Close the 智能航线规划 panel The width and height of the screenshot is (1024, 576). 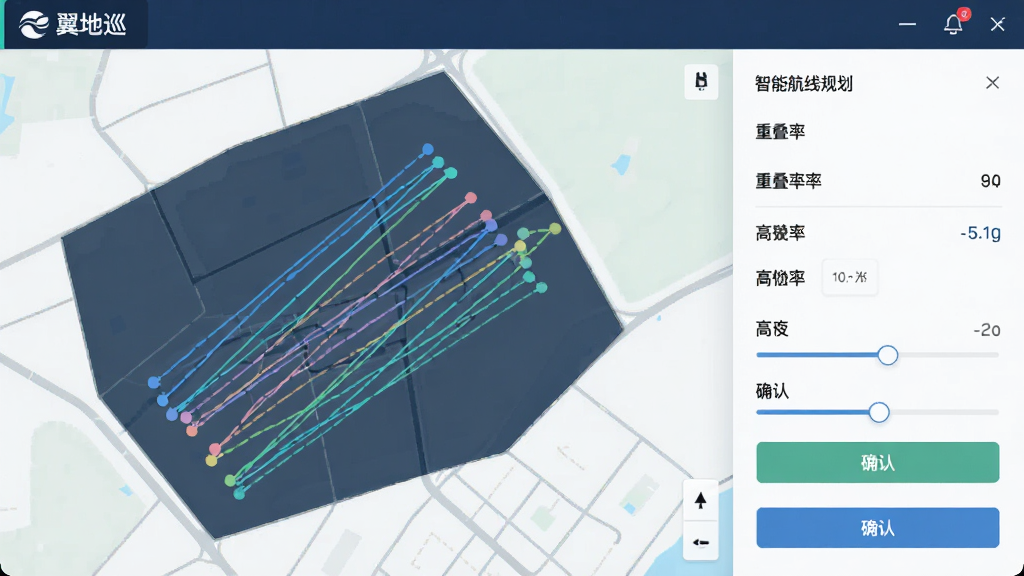point(993,83)
